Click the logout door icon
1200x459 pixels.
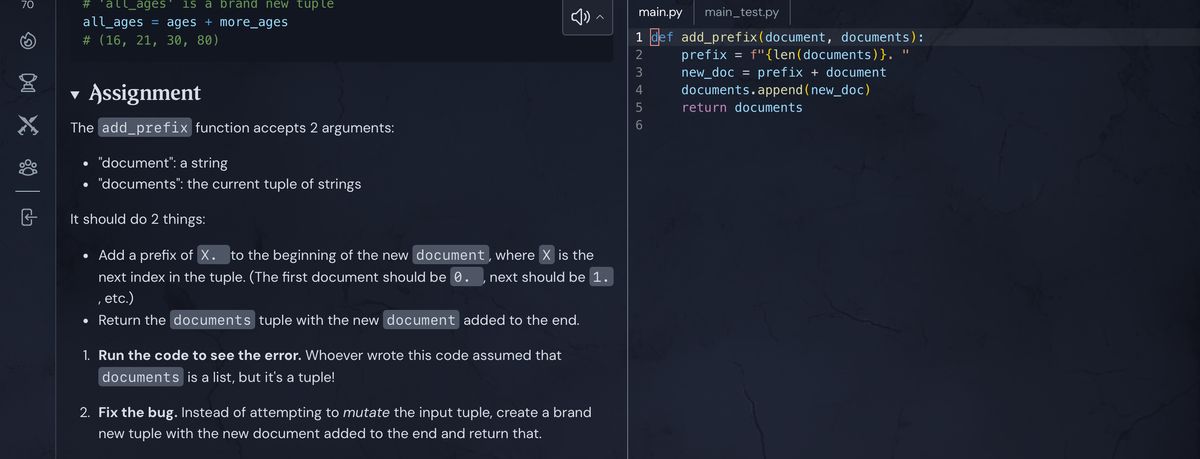click(x=27, y=216)
